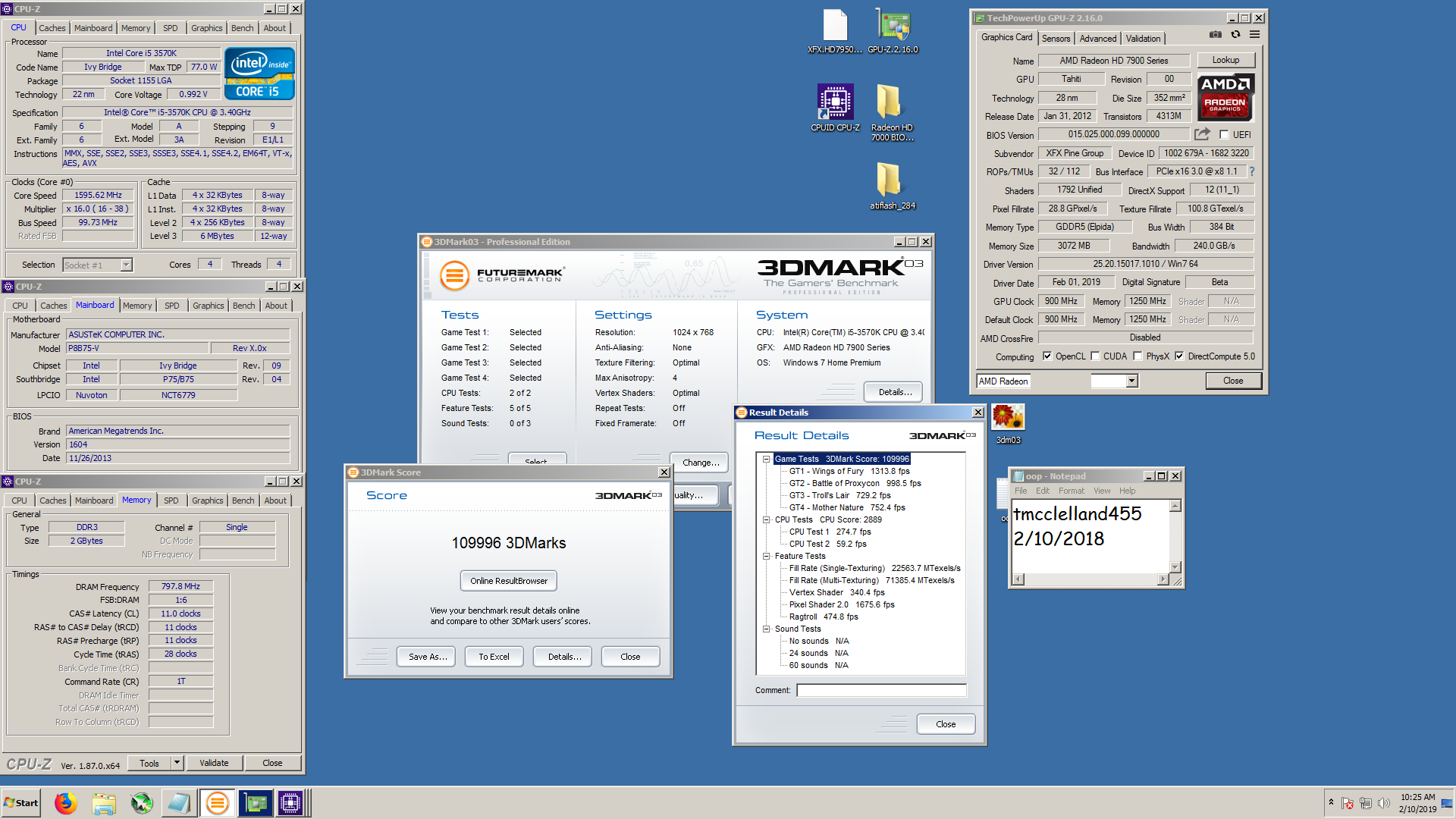Screen dimensions: 1456x819
Task: Toggle the UEFI checkbox in GPU-Z
Action: click(1224, 135)
